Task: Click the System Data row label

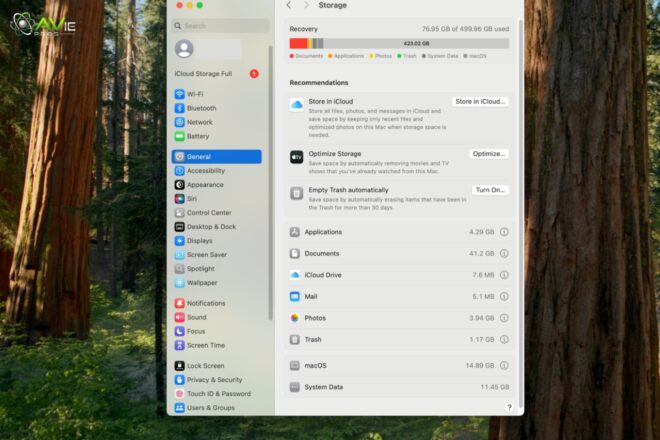Action: [324, 387]
